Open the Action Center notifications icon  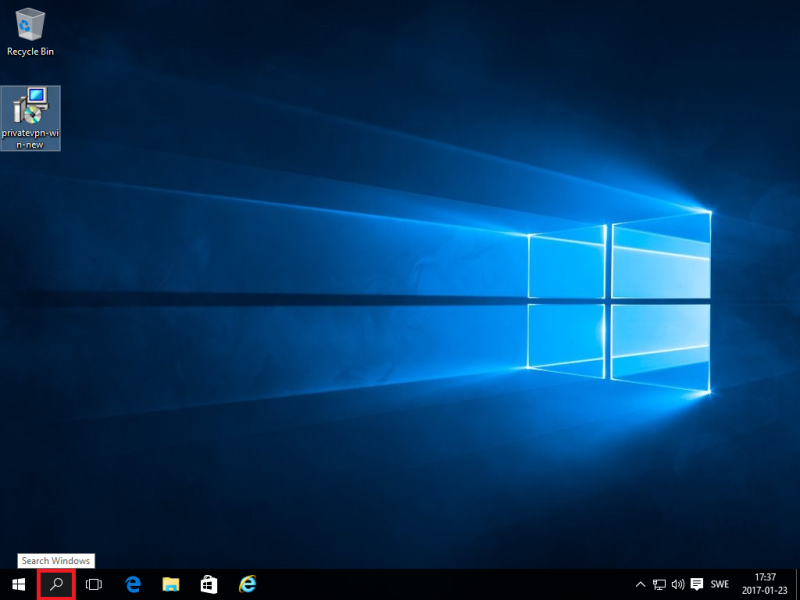click(x=695, y=584)
